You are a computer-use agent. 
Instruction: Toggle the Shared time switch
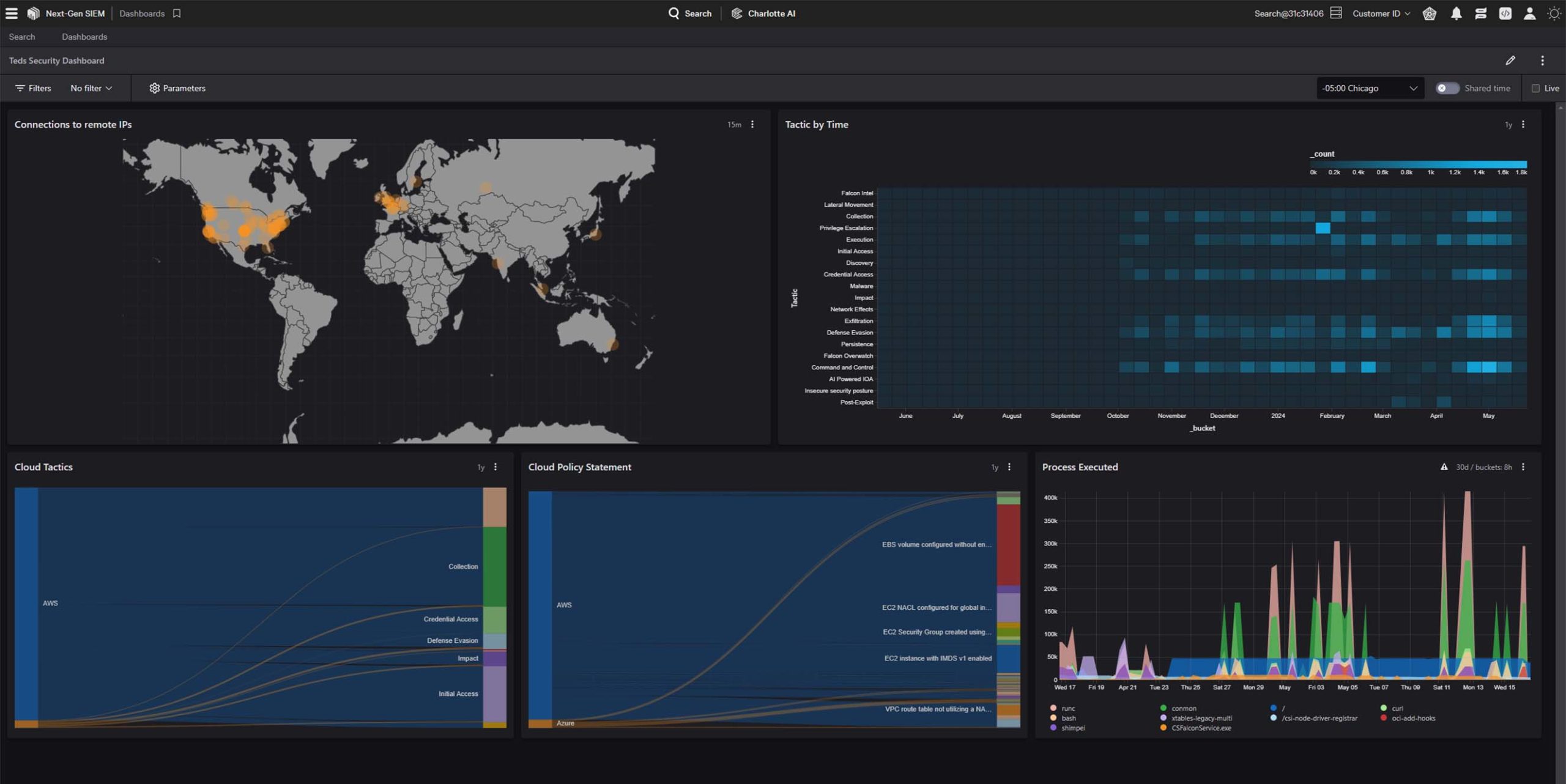tap(1447, 88)
